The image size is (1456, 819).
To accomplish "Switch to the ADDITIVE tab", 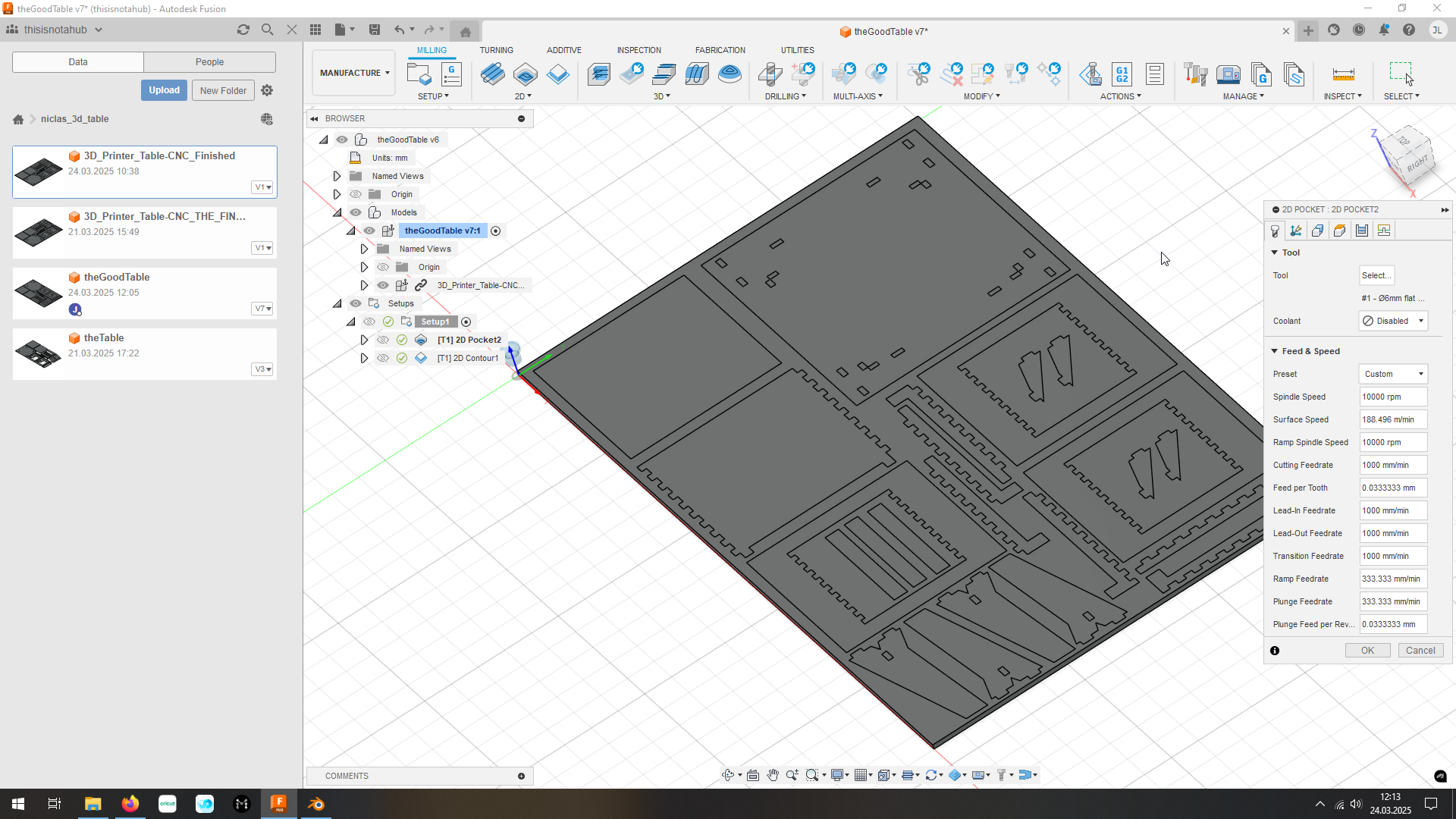I will [564, 50].
